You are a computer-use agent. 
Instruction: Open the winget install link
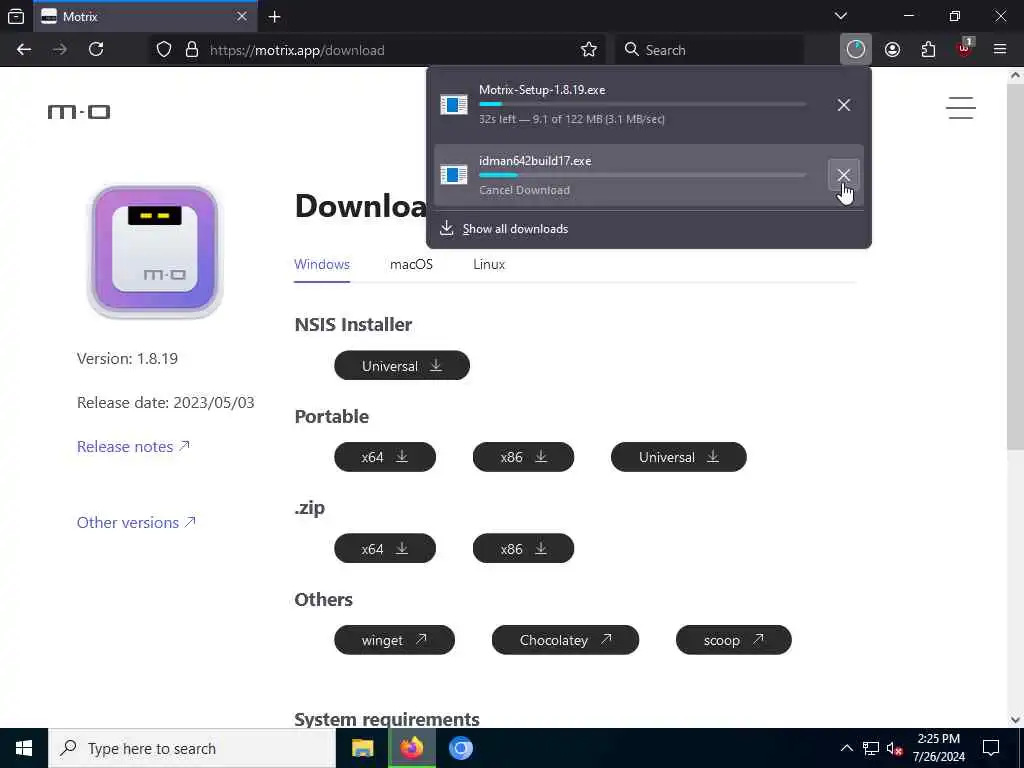click(394, 640)
